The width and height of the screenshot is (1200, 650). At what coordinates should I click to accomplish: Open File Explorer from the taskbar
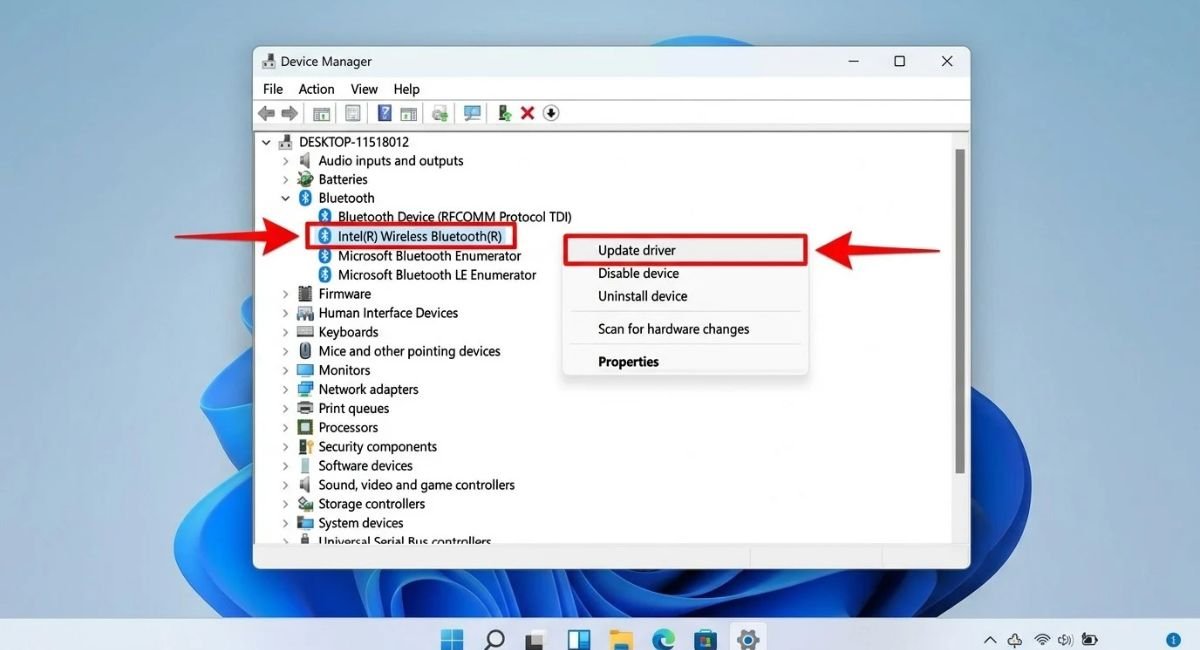621,639
